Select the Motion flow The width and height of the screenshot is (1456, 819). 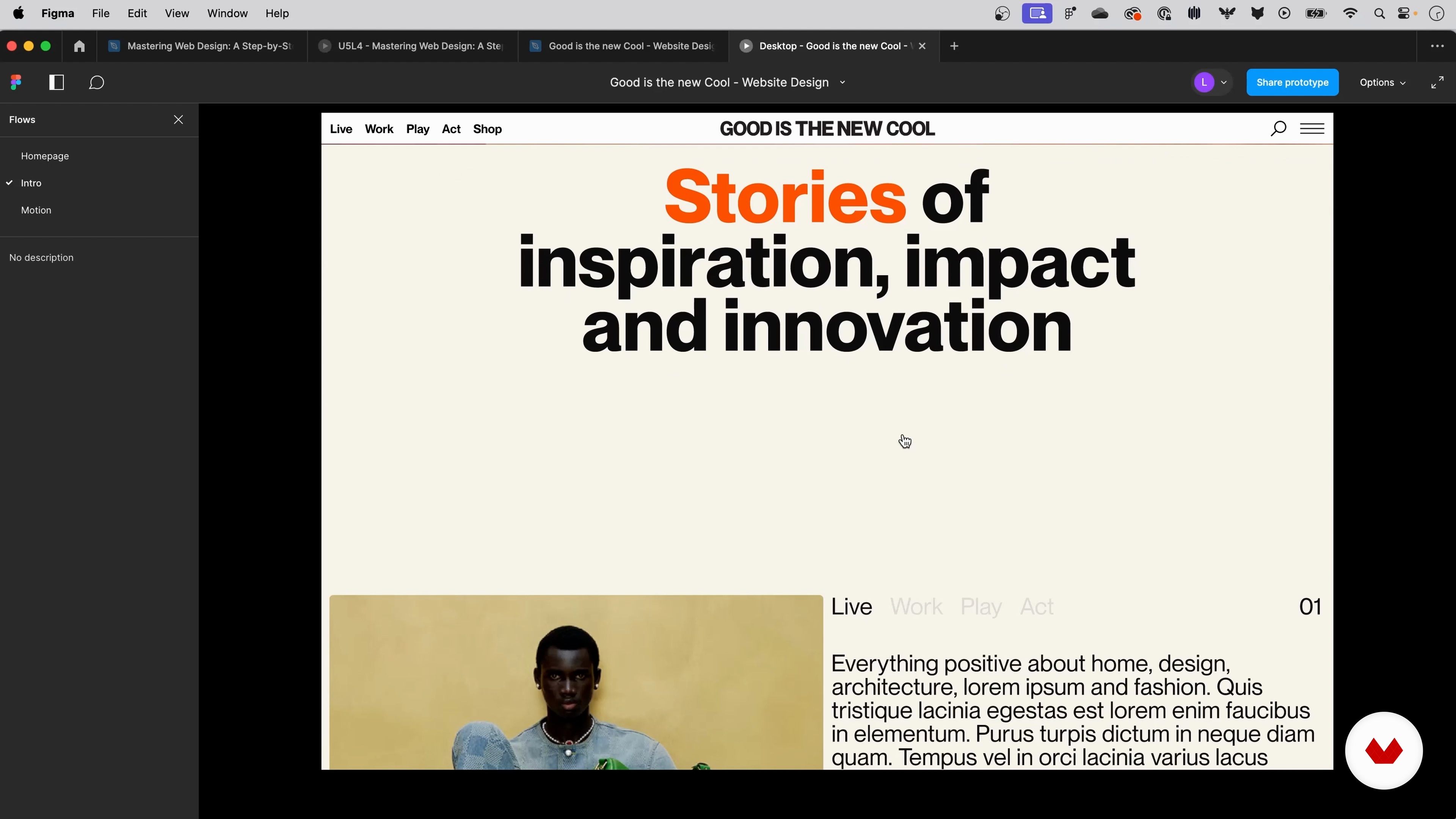click(36, 210)
